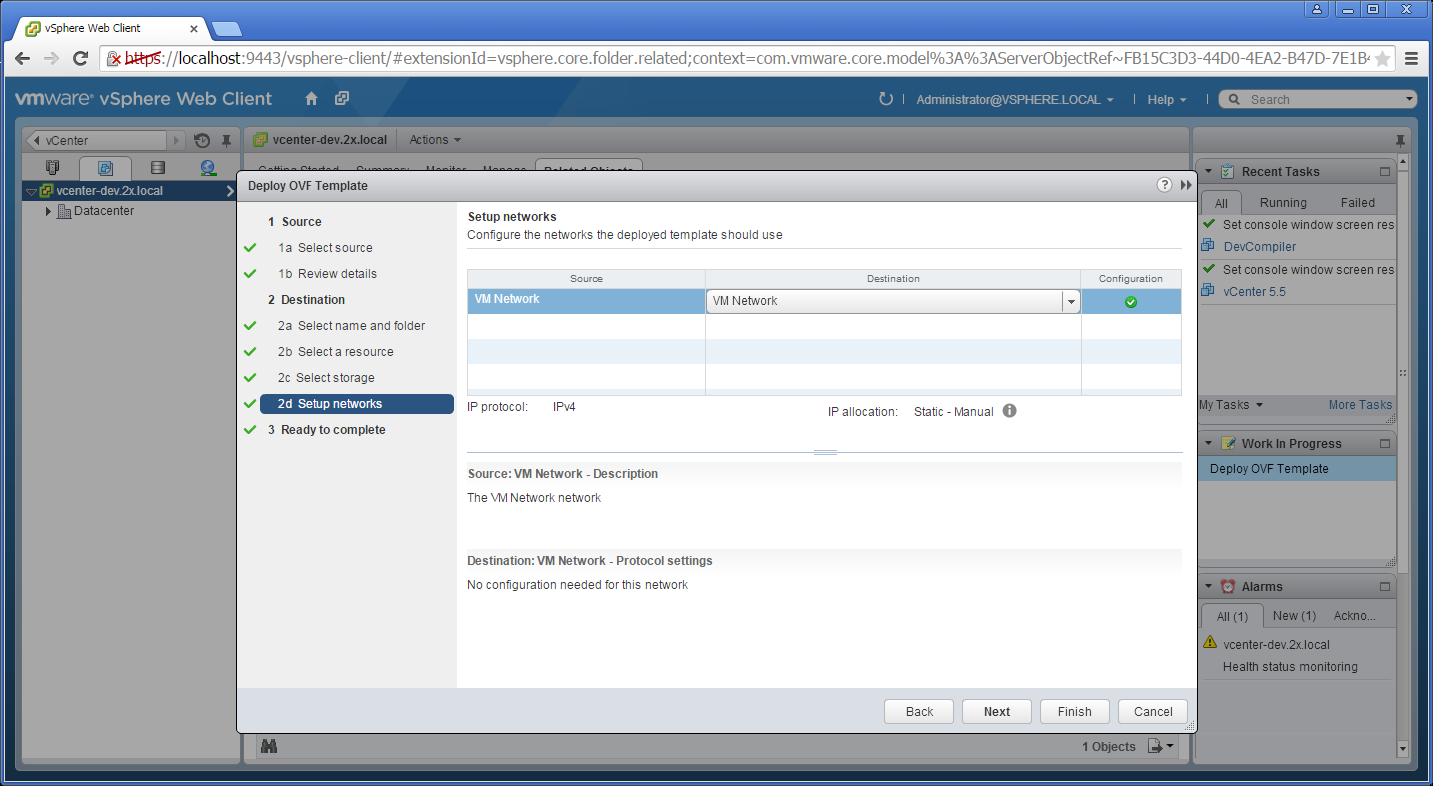Click the green configuration status check icon

(1131, 302)
